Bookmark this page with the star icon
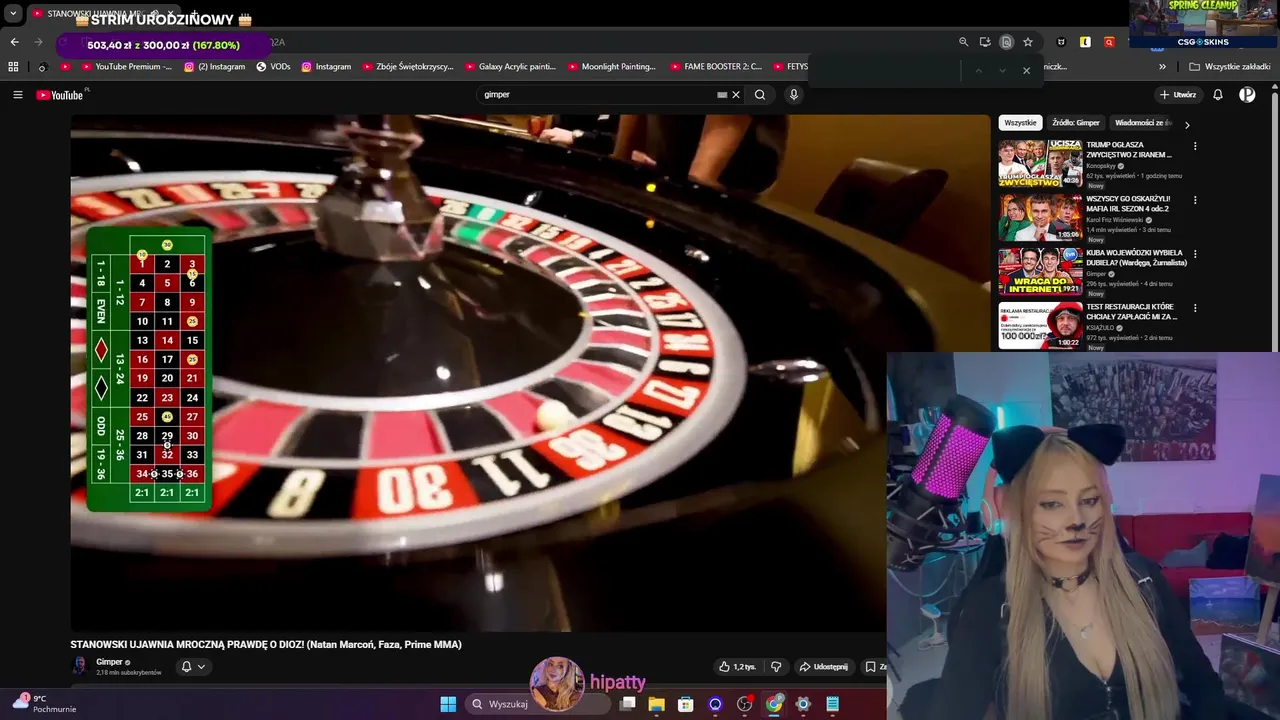 tap(1027, 42)
